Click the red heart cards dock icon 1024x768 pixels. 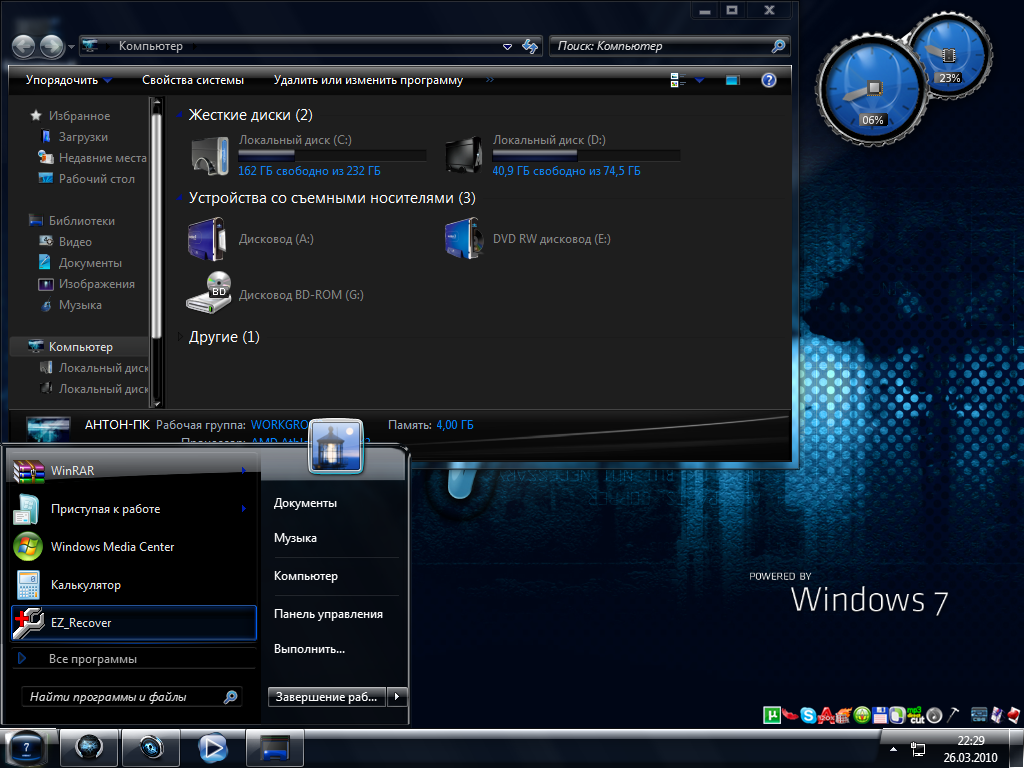[x=1014, y=715]
